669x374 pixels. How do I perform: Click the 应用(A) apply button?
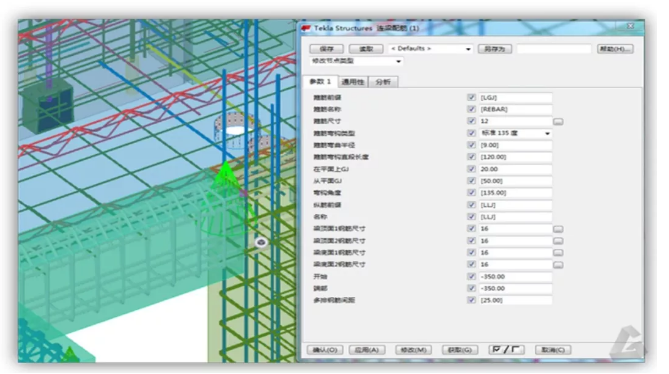tap(367, 350)
